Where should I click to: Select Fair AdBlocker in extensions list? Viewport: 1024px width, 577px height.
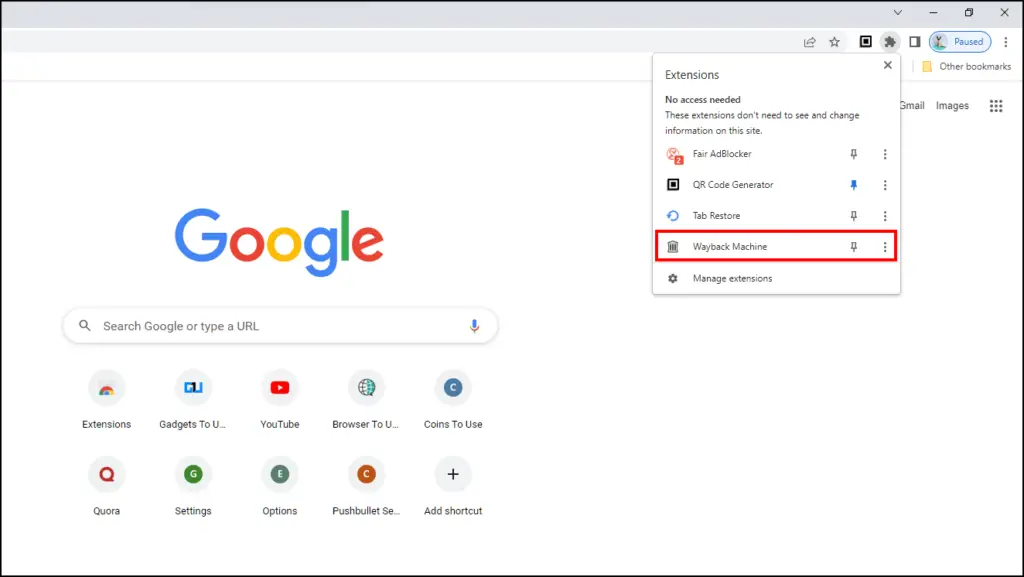[x=722, y=154]
